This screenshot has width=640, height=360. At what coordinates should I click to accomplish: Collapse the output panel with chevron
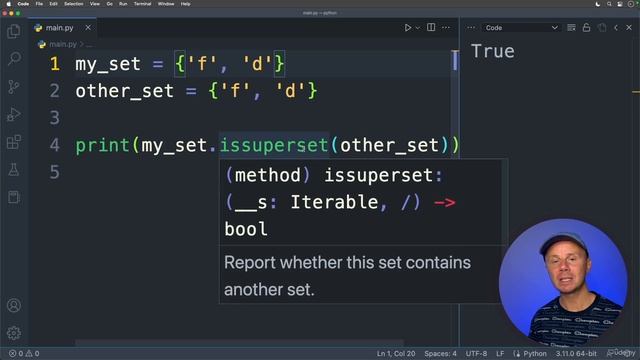click(x=616, y=28)
